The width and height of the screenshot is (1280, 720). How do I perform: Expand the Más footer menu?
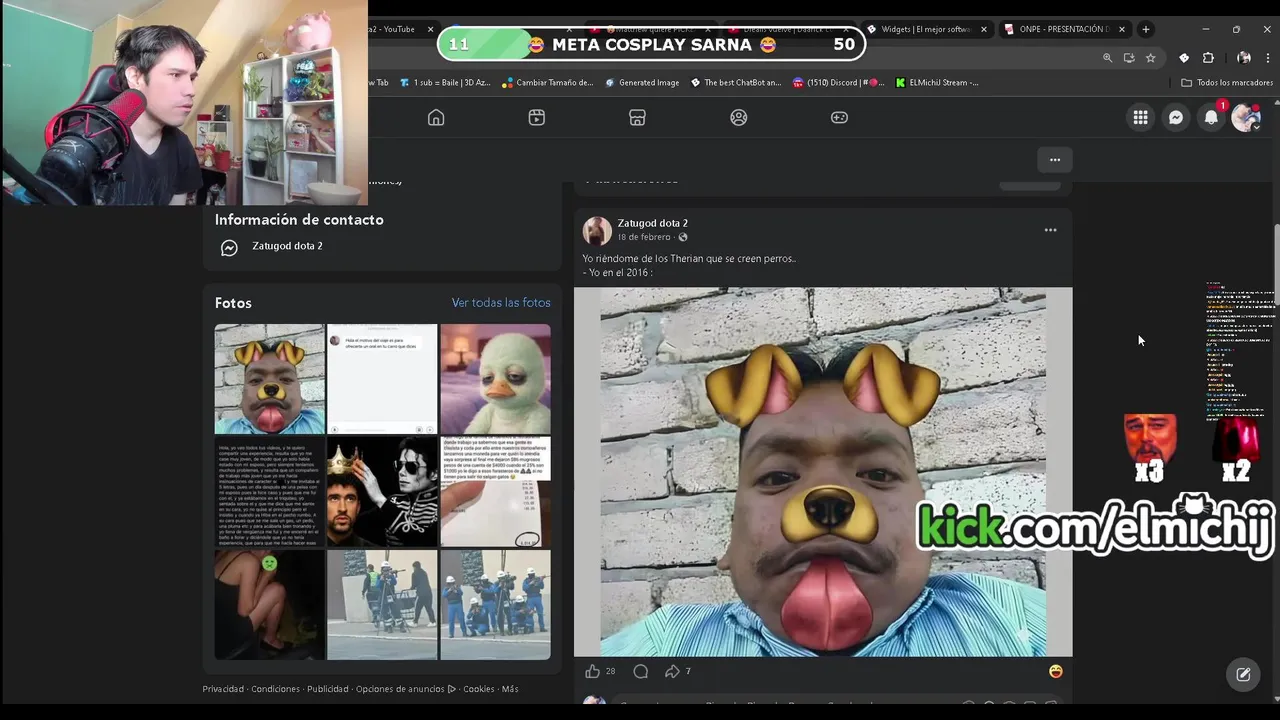click(510, 689)
